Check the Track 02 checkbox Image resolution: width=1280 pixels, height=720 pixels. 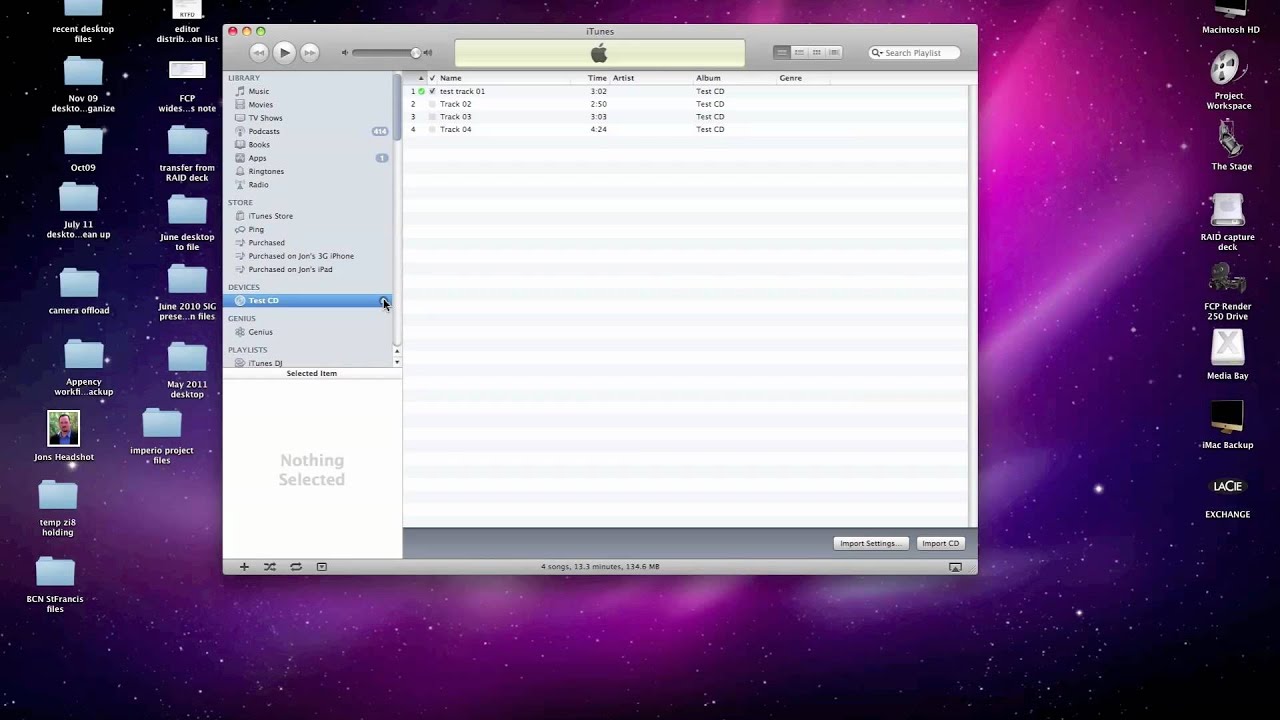pyautogui.click(x=432, y=104)
